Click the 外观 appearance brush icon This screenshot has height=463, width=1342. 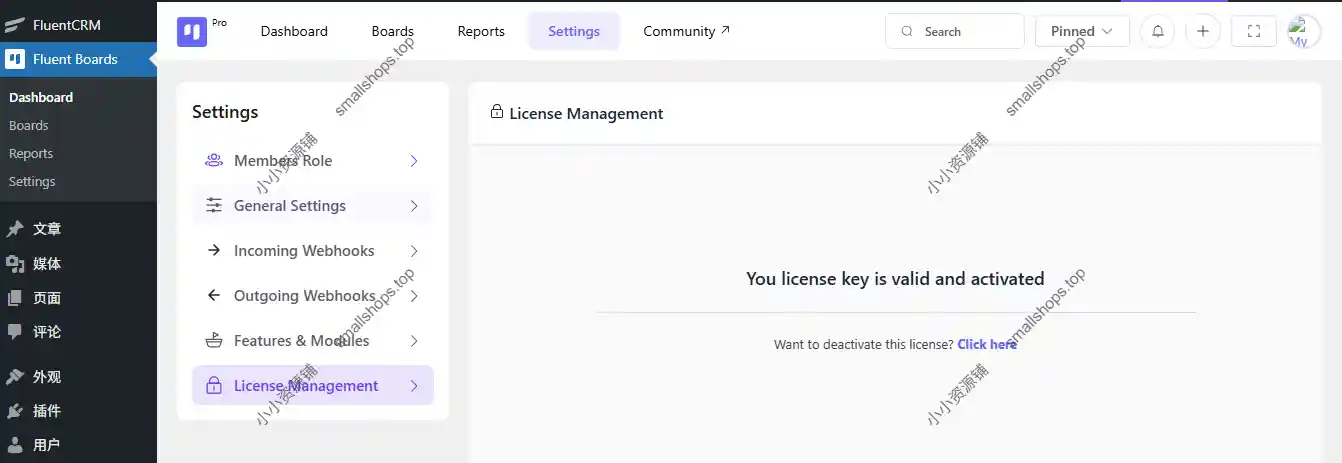15,377
